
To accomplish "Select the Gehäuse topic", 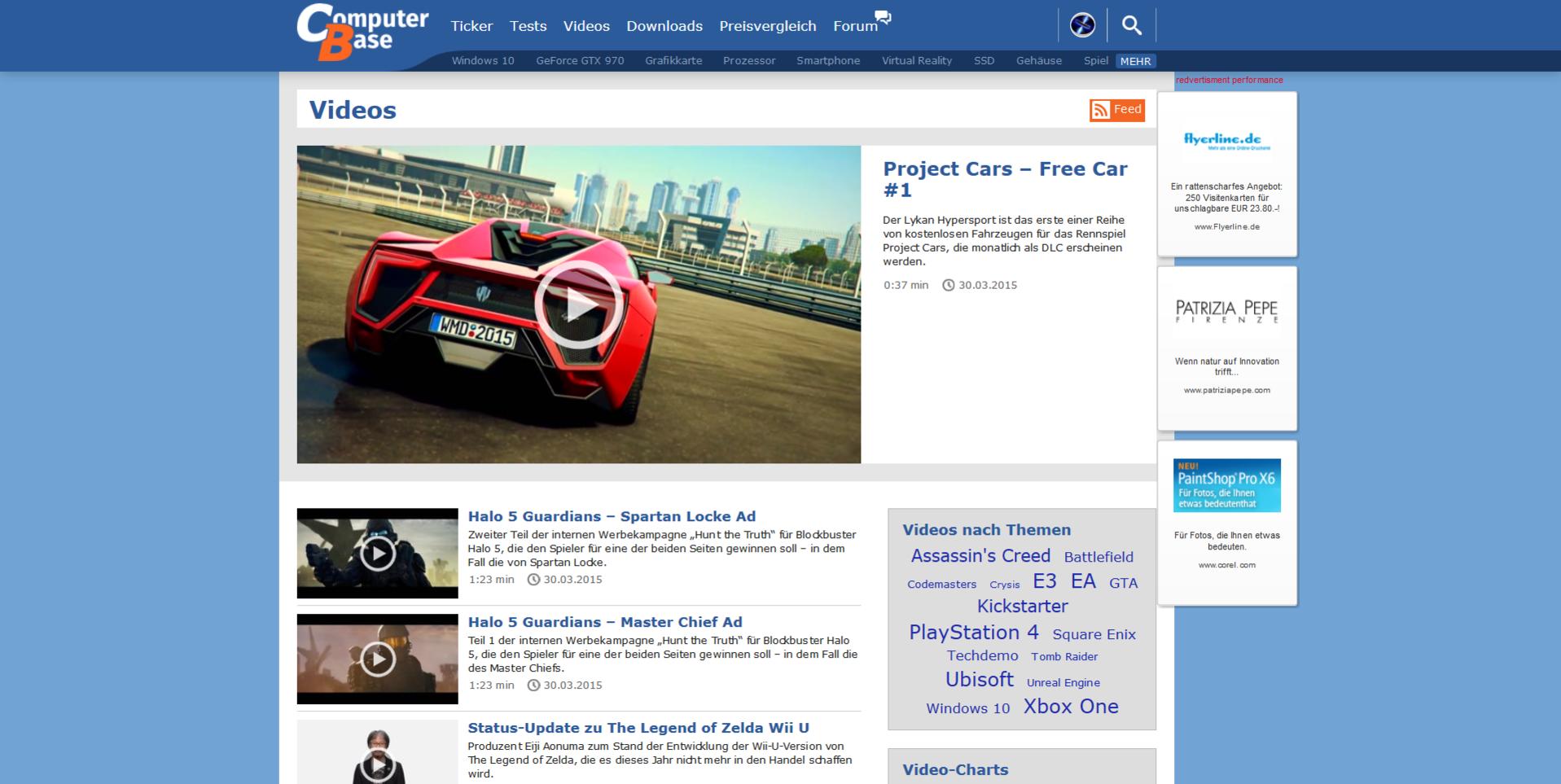I will click(1039, 61).
